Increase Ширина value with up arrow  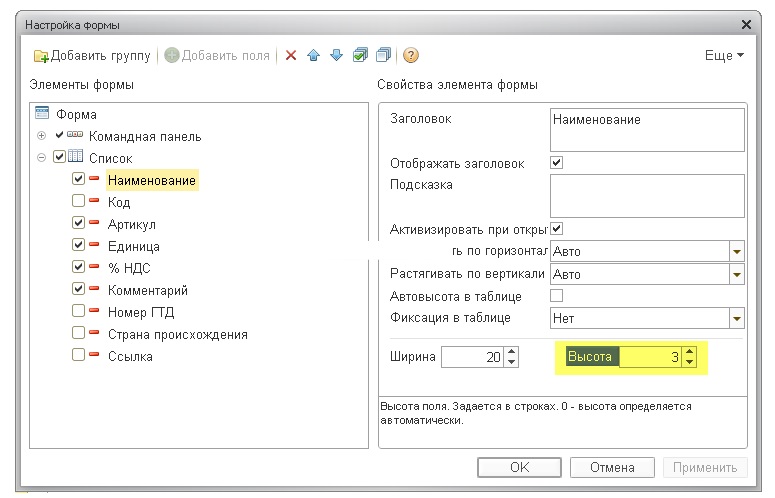coord(512,352)
